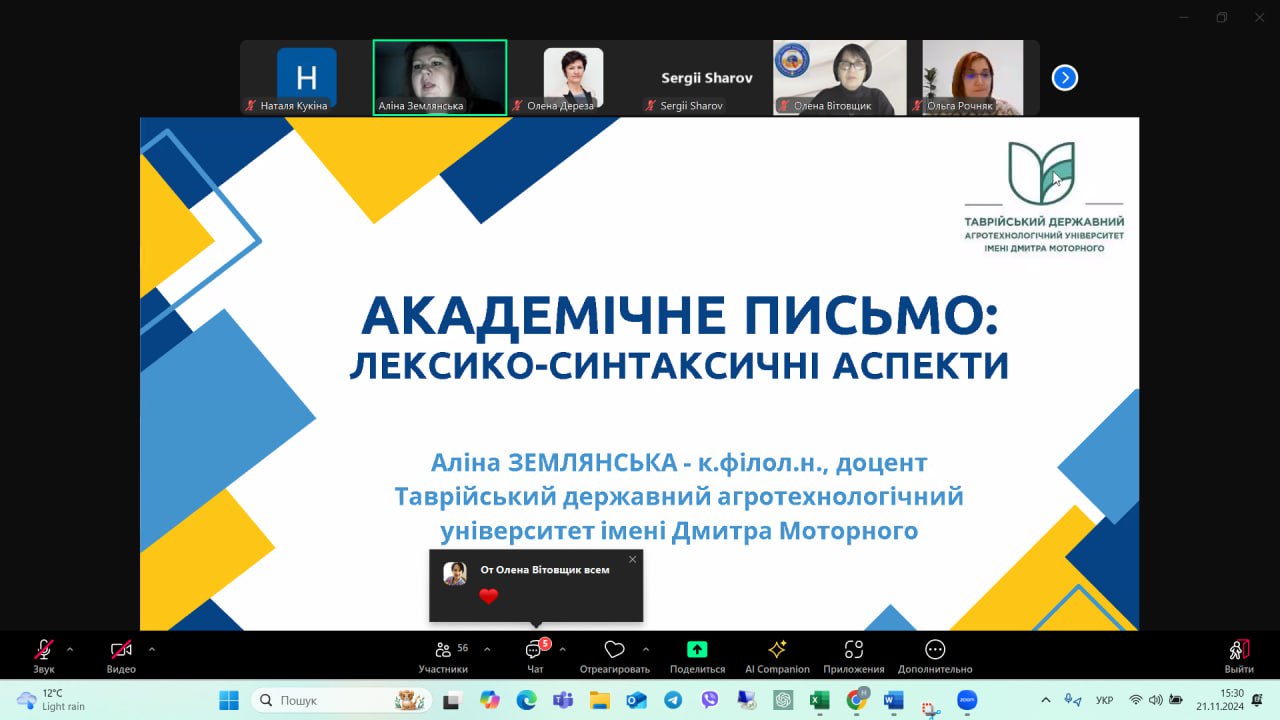Screen dimensions: 1280x720
Task: Open the Приложения apps icon
Action: [853, 650]
